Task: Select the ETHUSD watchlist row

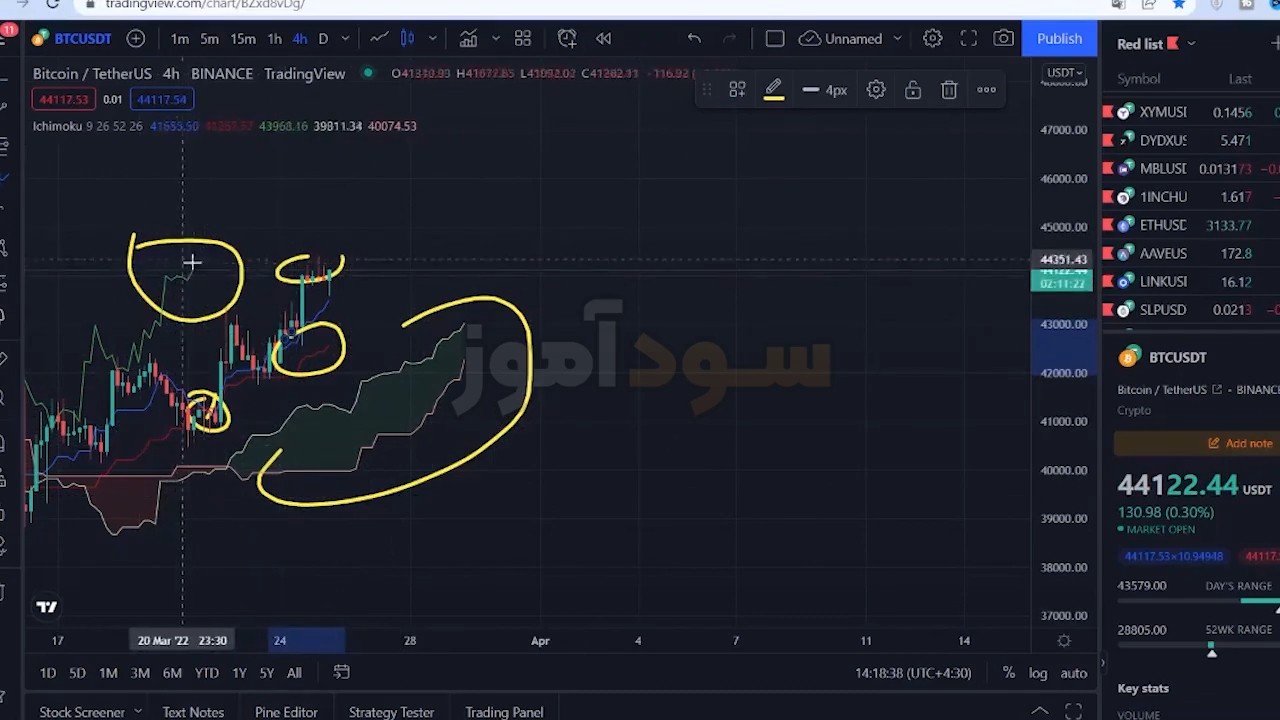Action: (1191, 225)
